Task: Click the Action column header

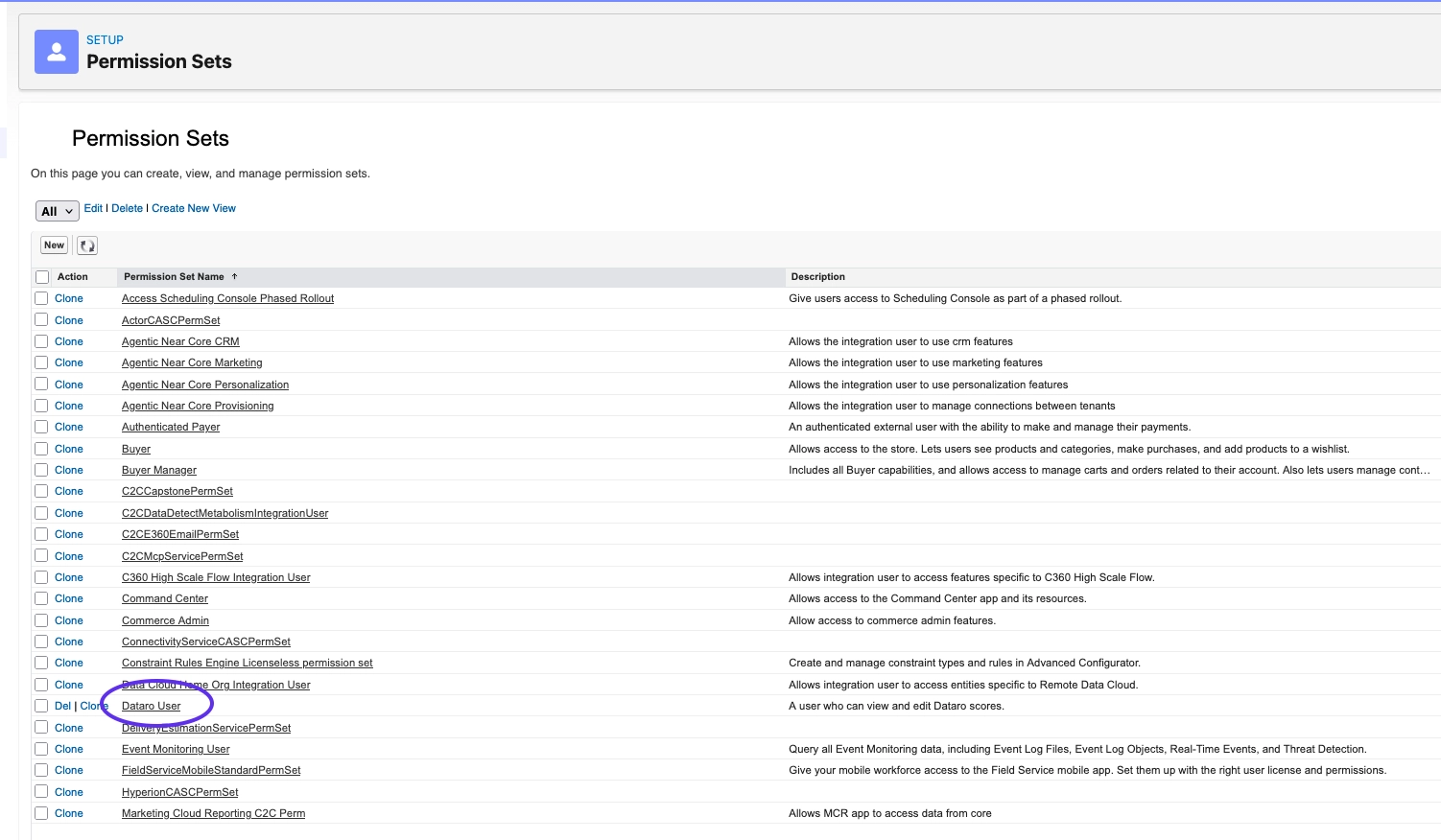Action: [x=72, y=276]
